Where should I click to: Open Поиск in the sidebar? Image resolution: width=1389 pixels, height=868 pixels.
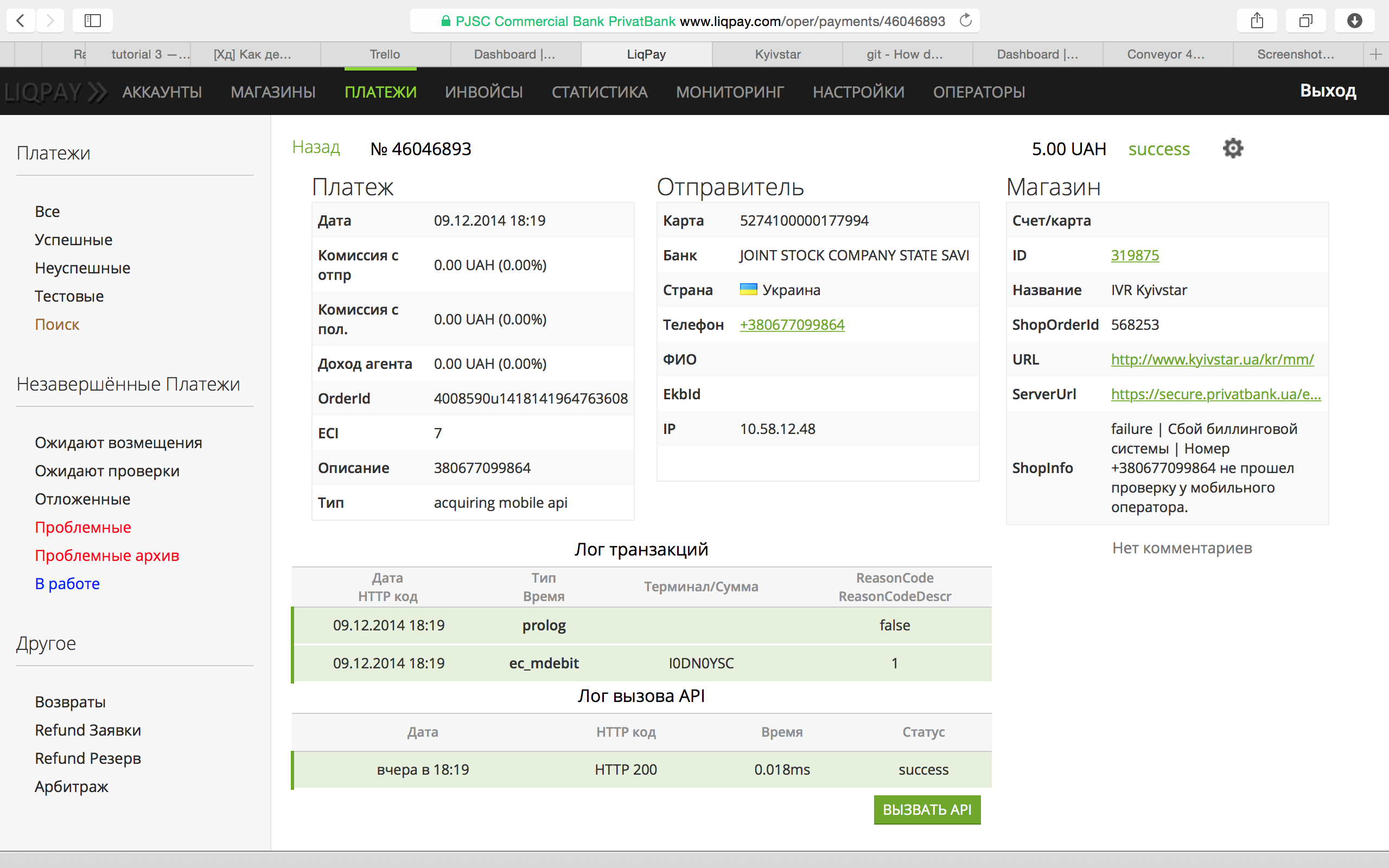[57, 324]
